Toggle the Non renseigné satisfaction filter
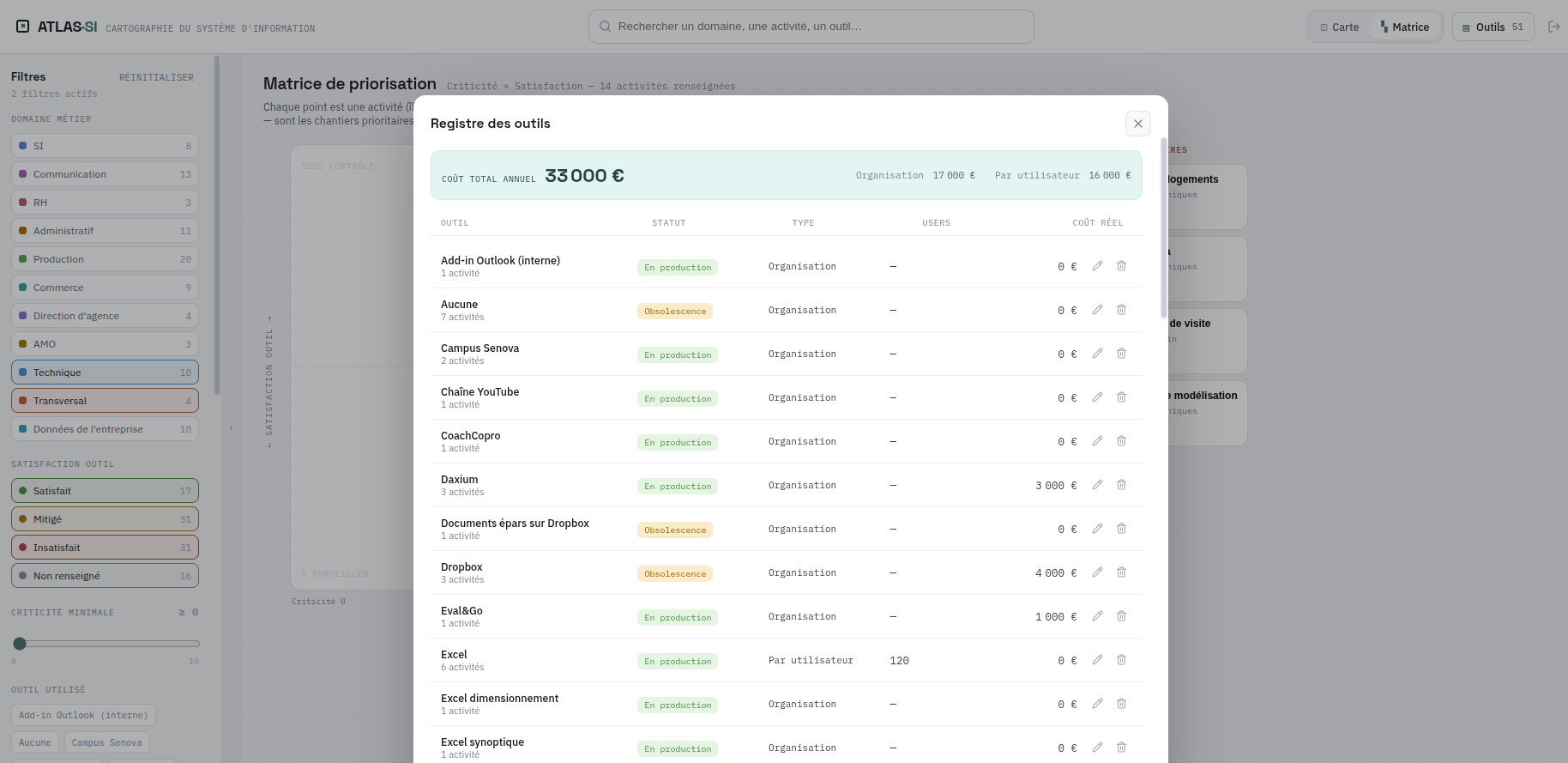The image size is (1568, 763). pyautogui.click(x=105, y=576)
